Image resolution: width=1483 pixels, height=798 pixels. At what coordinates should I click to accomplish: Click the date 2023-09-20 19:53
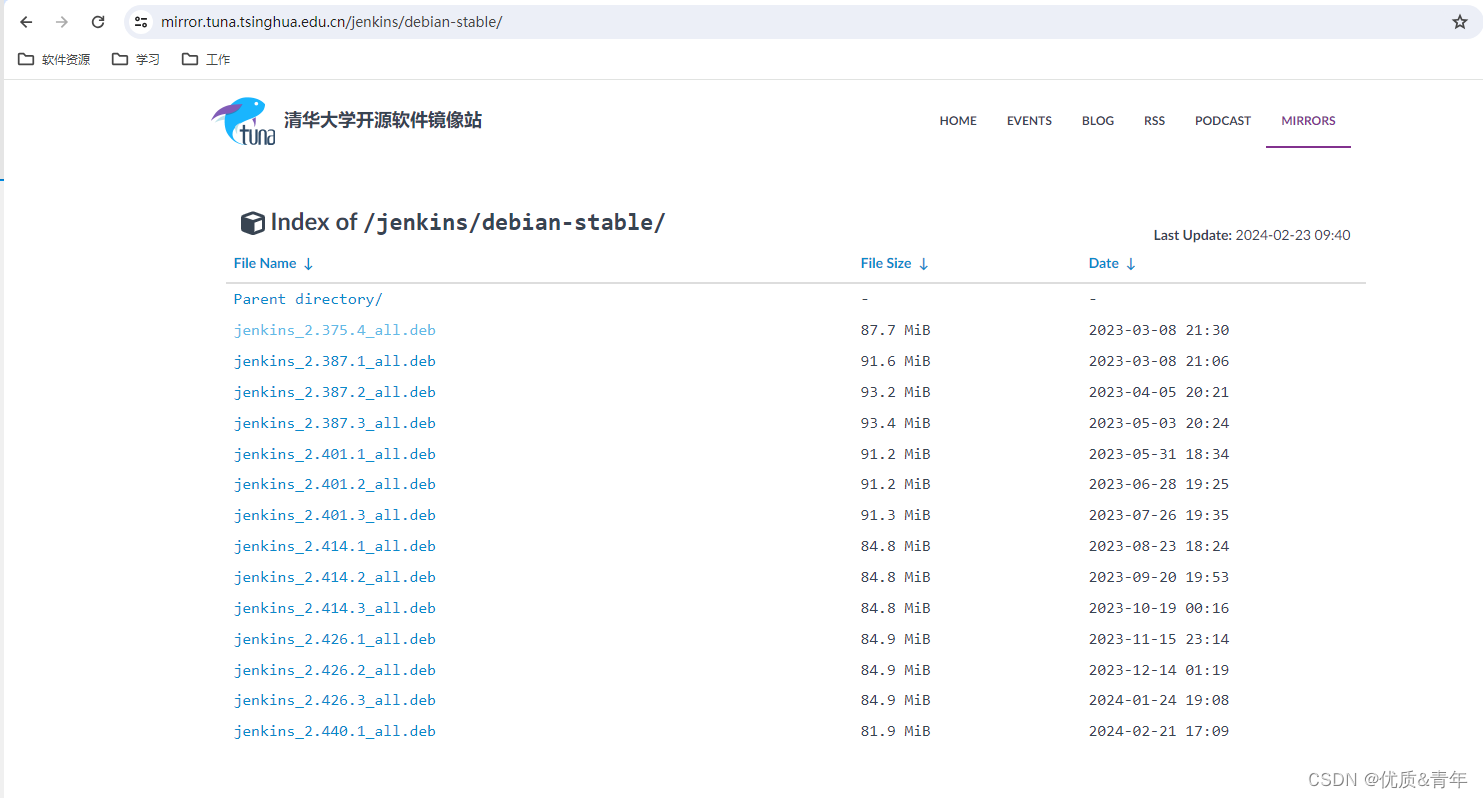pyautogui.click(x=1159, y=577)
